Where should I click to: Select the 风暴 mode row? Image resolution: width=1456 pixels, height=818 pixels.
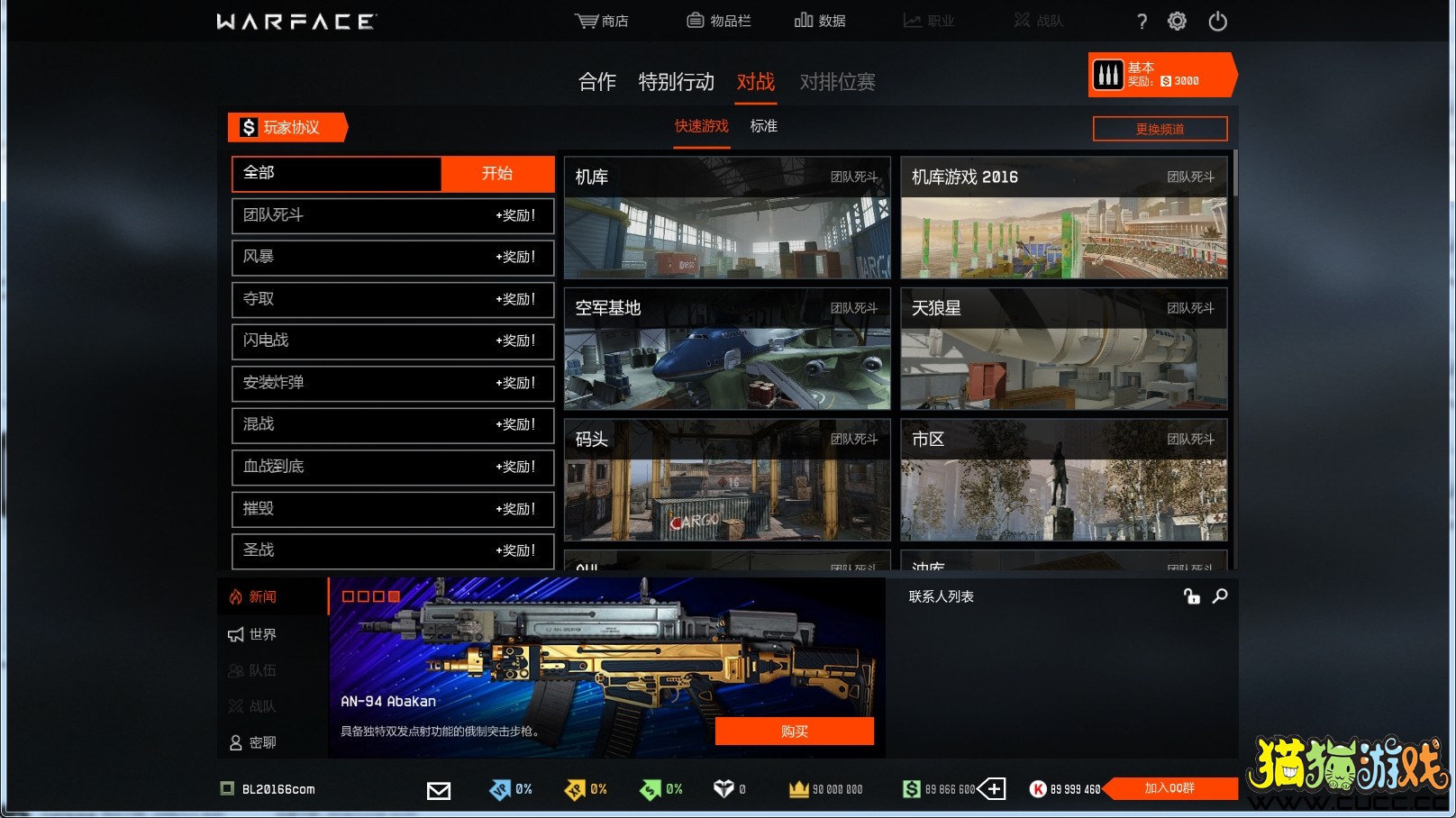393,257
